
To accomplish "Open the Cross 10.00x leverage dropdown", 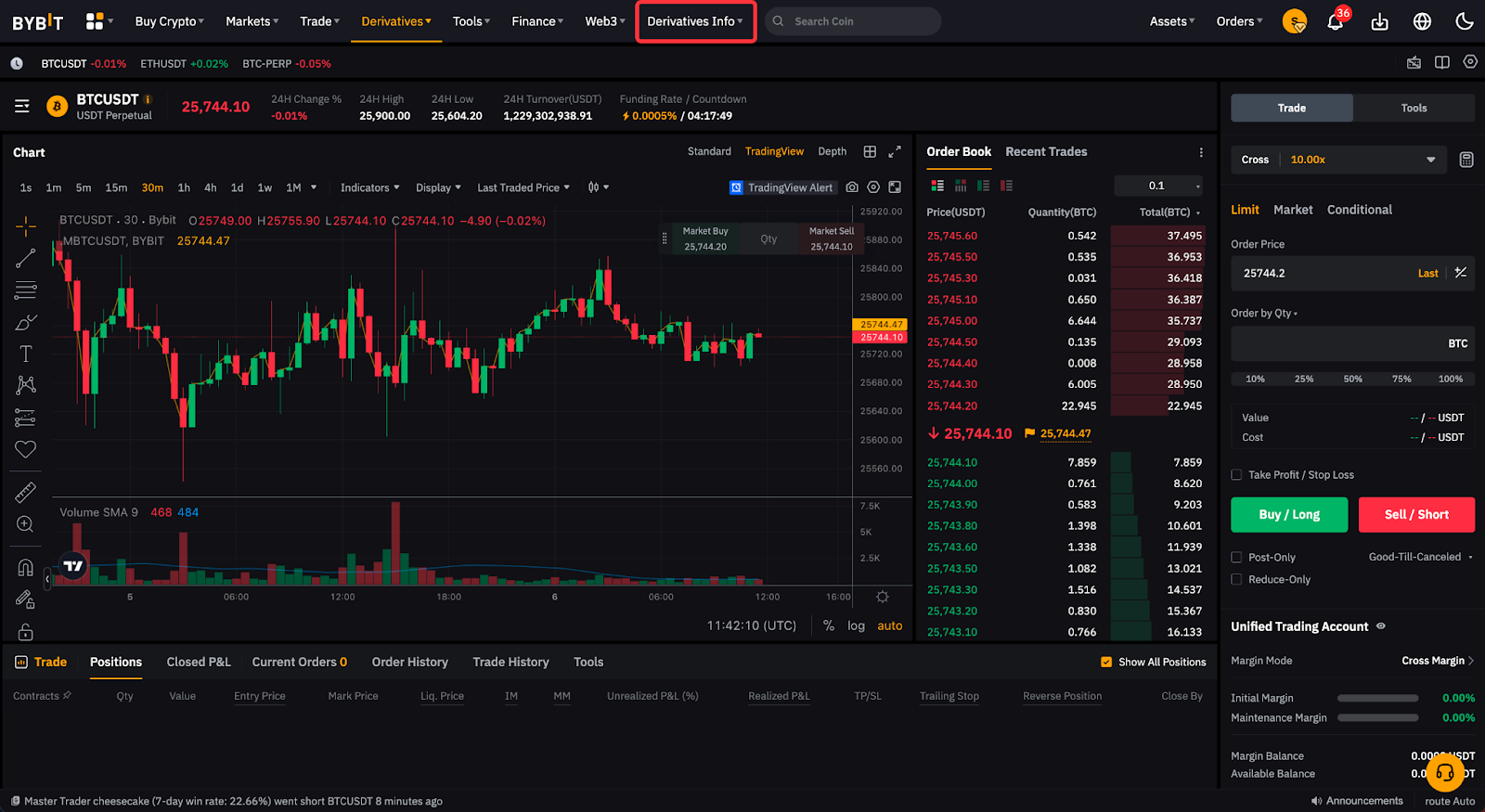I will (1338, 160).
